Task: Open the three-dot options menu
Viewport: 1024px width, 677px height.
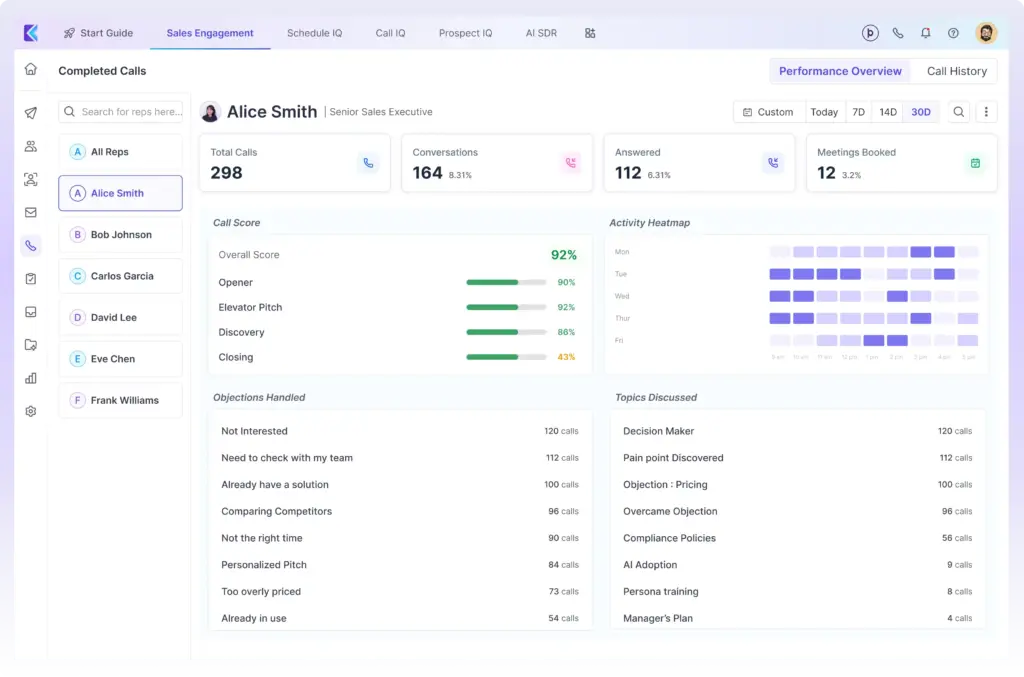Action: 987,111
